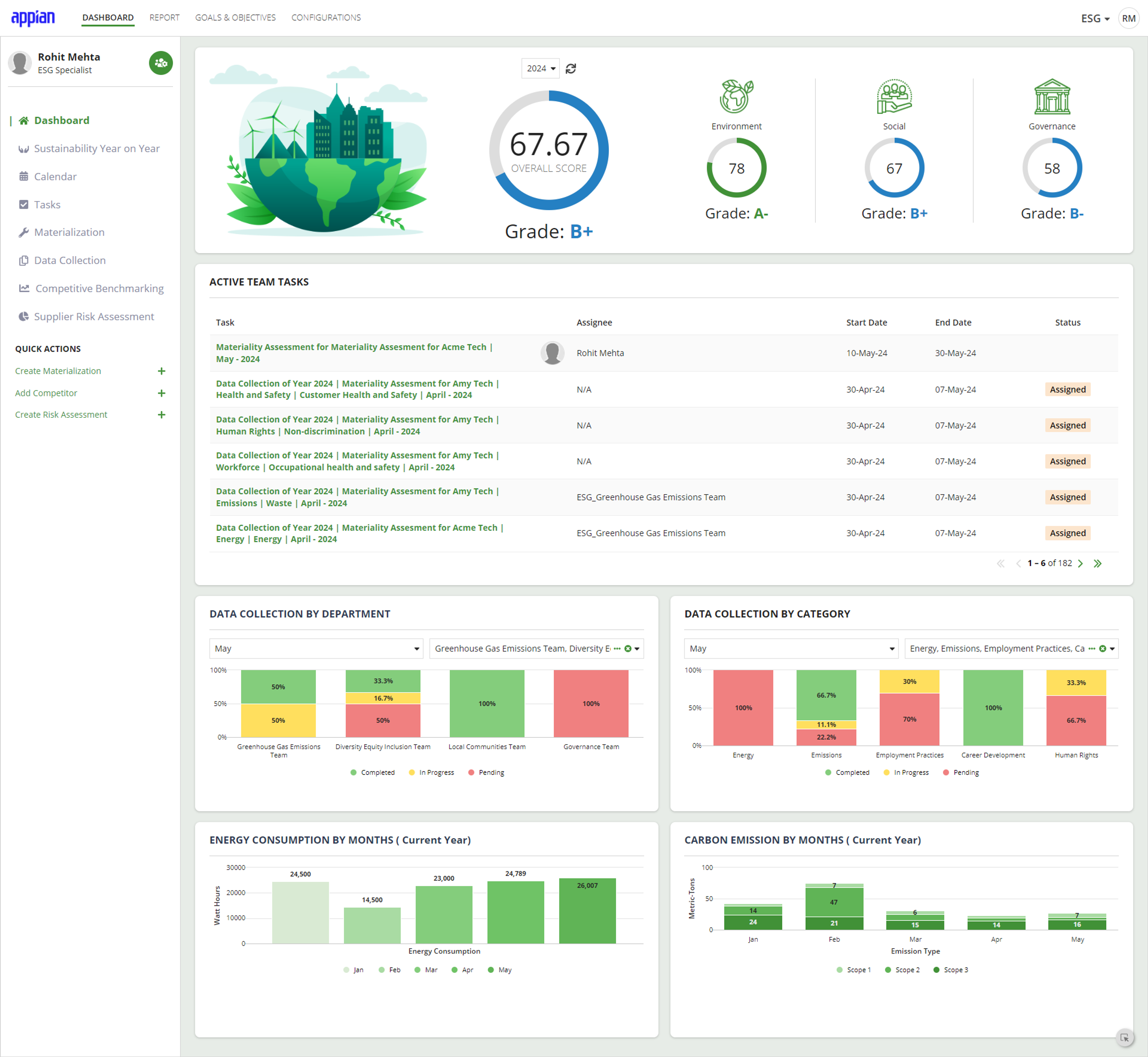This screenshot has height=1057, width=1148.
Task: Toggle Completed legend in category chart
Action: 847,773
